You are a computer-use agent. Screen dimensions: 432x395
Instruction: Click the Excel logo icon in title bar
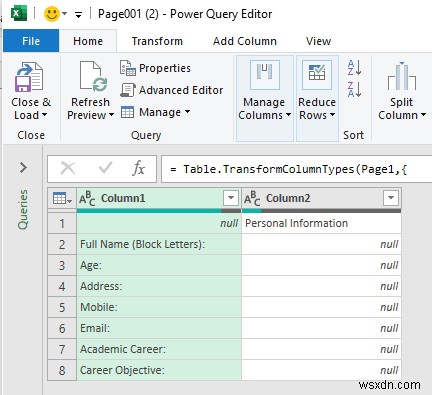19,14
